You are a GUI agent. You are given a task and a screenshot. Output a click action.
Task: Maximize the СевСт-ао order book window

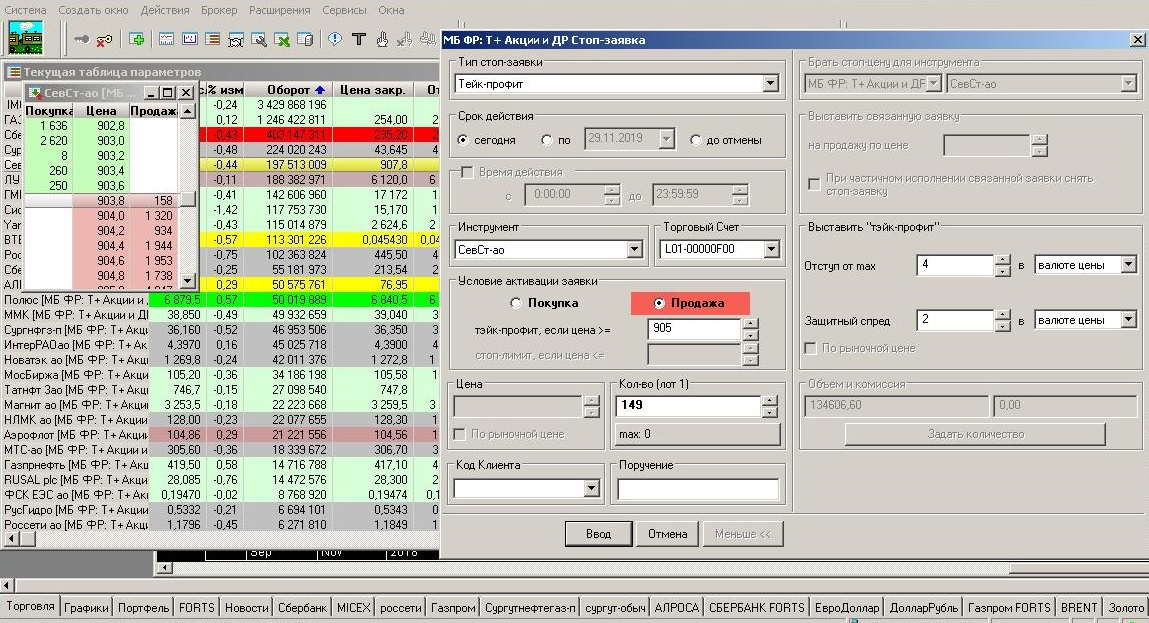tap(168, 92)
